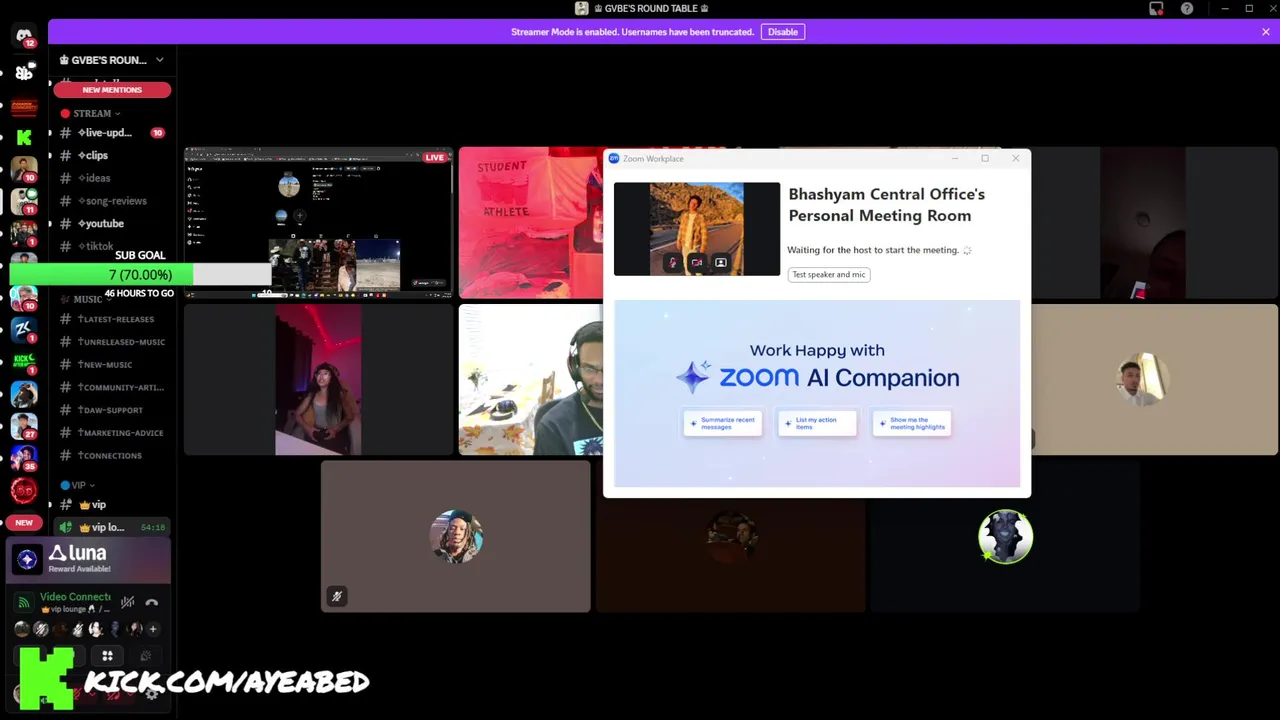
Task: Click the voice connection signal icon
Action: (x=24, y=602)
